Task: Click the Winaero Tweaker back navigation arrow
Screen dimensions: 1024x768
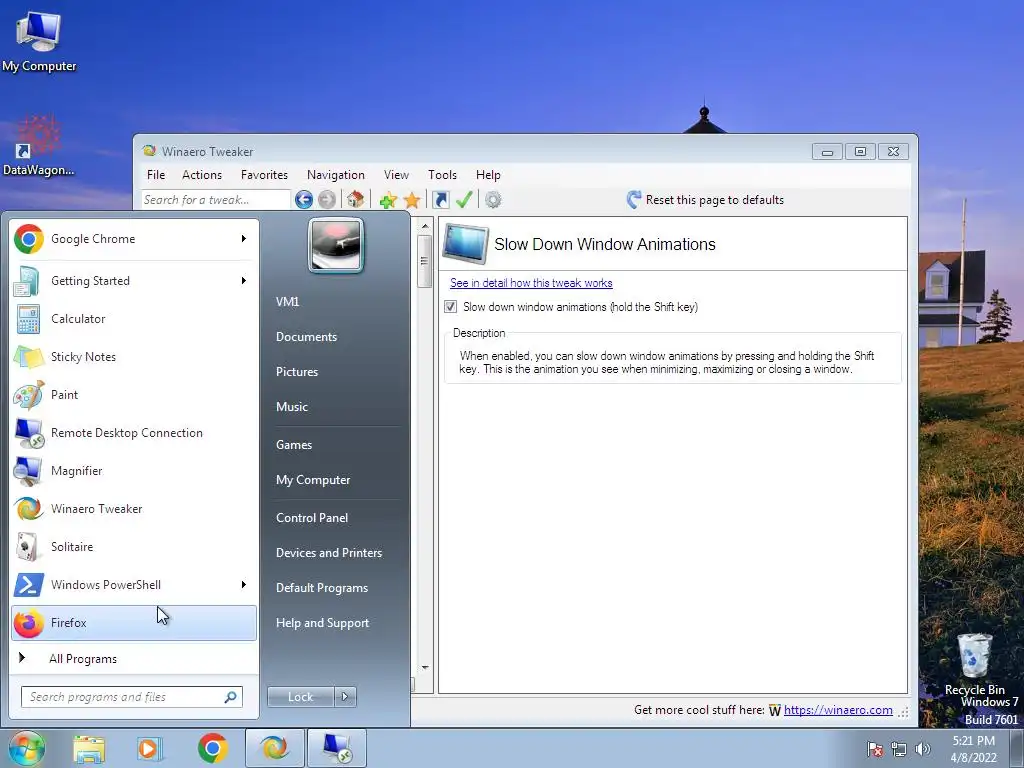Action: (x=304, y=200)
